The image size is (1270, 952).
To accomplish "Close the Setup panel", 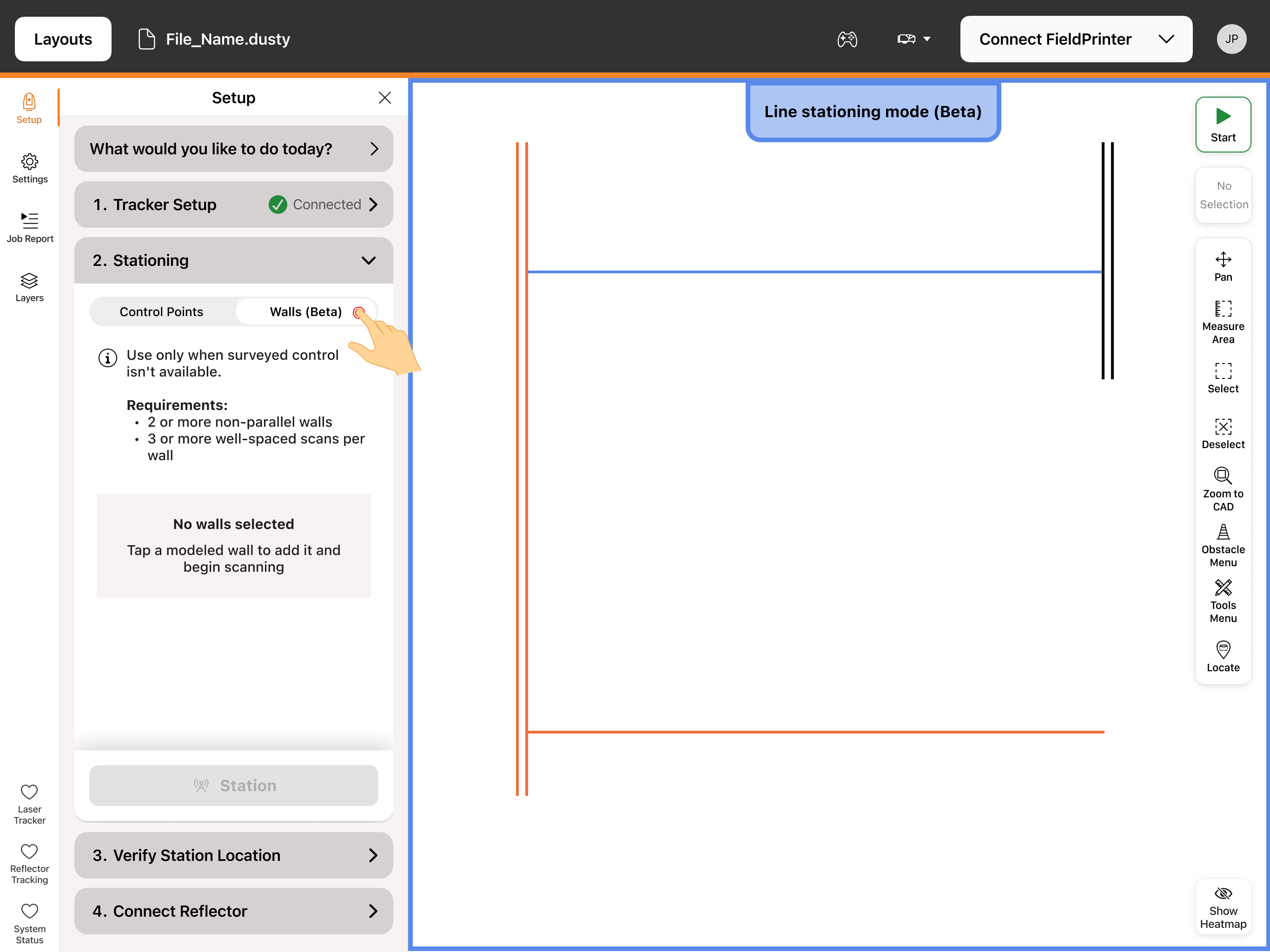I will coord(385,98).
